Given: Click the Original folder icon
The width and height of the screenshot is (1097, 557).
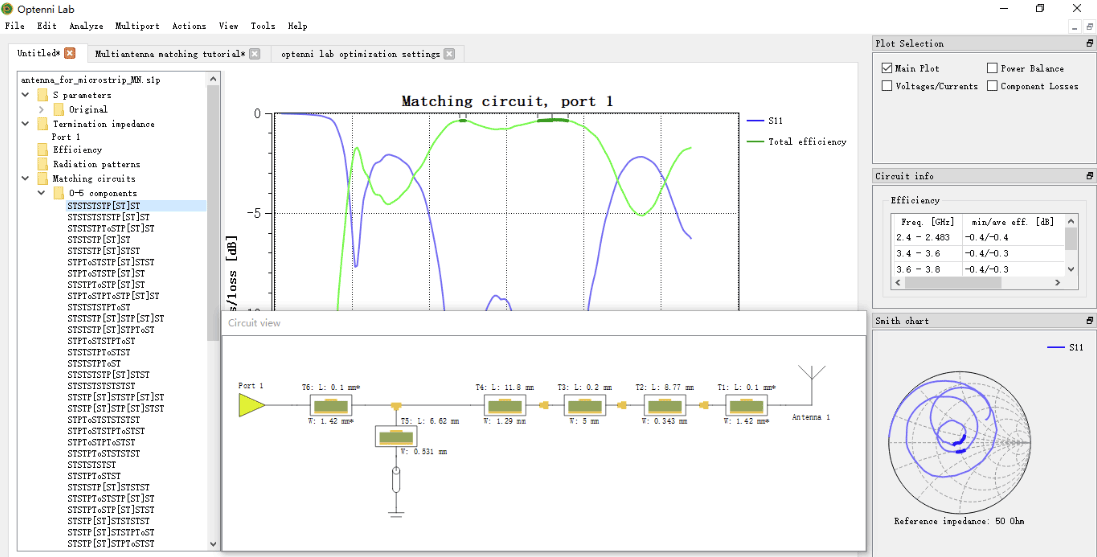Looking at the screenshot, I should coord(59,109).
